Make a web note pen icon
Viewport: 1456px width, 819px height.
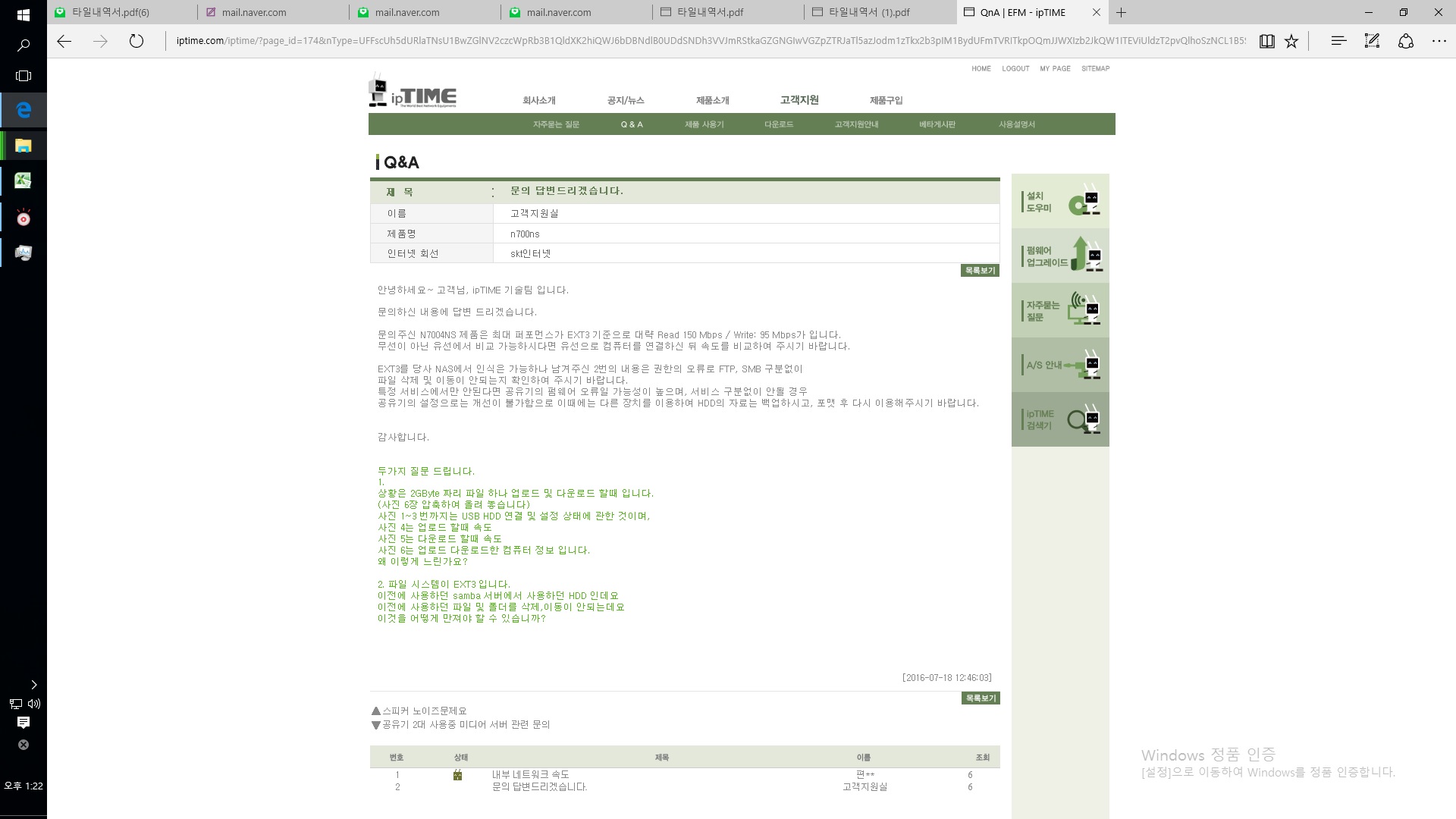pos(1372,41)
